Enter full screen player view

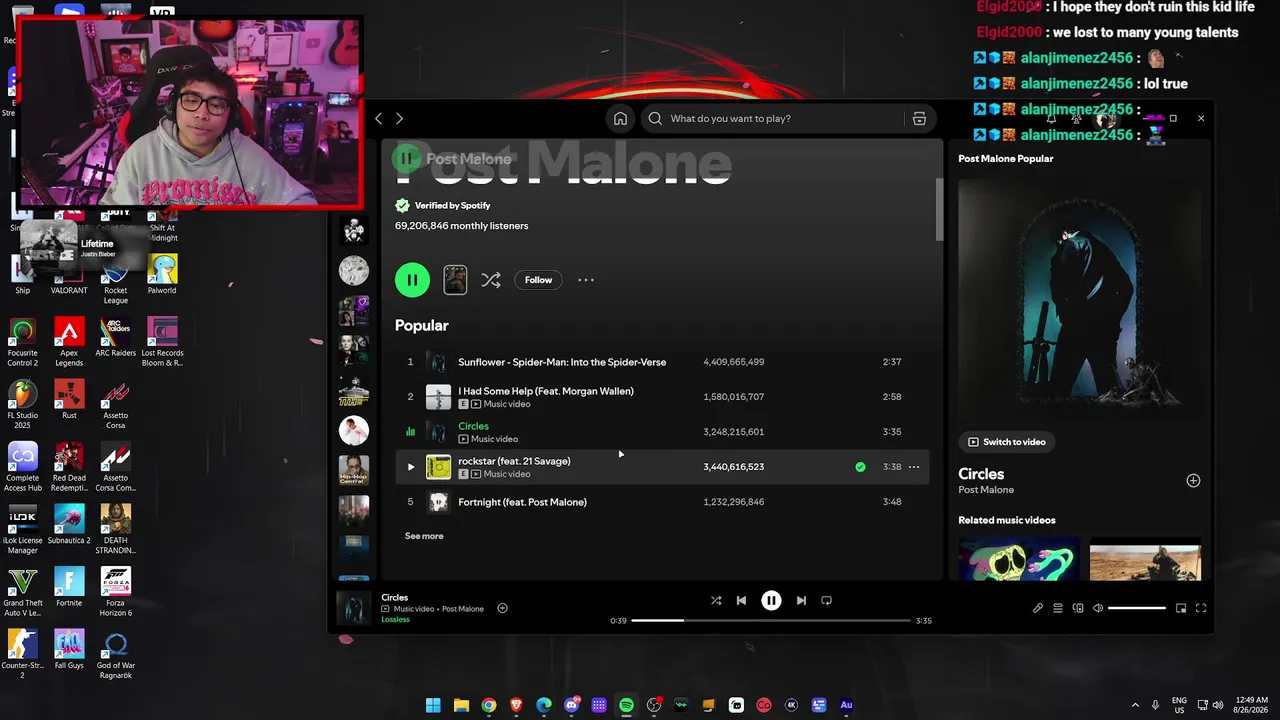1201,608
